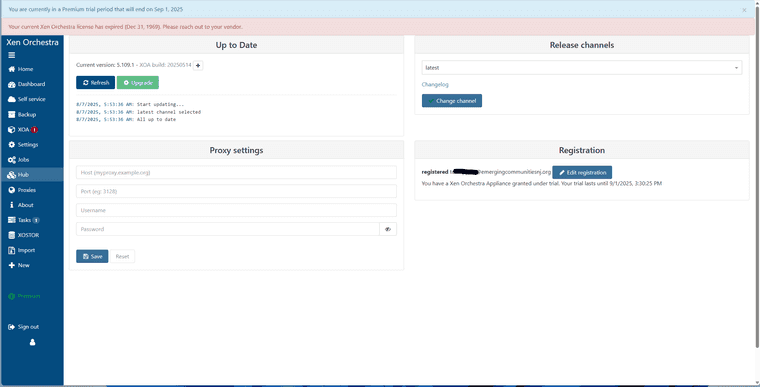Click the Sign out icon
Viewport: 760px width, 387px height.
[x=12, y=327]
